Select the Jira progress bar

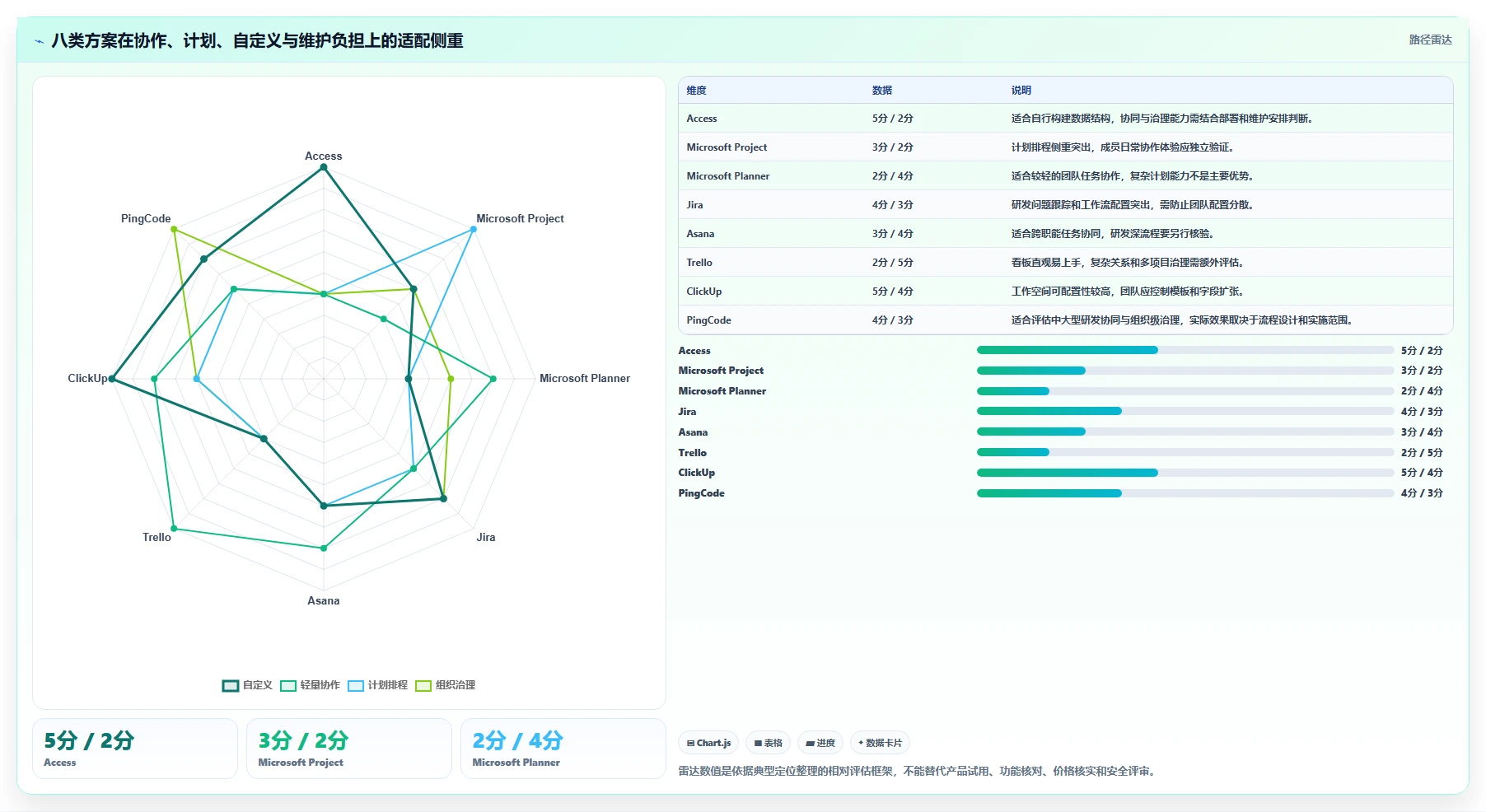pos(1185,411)
